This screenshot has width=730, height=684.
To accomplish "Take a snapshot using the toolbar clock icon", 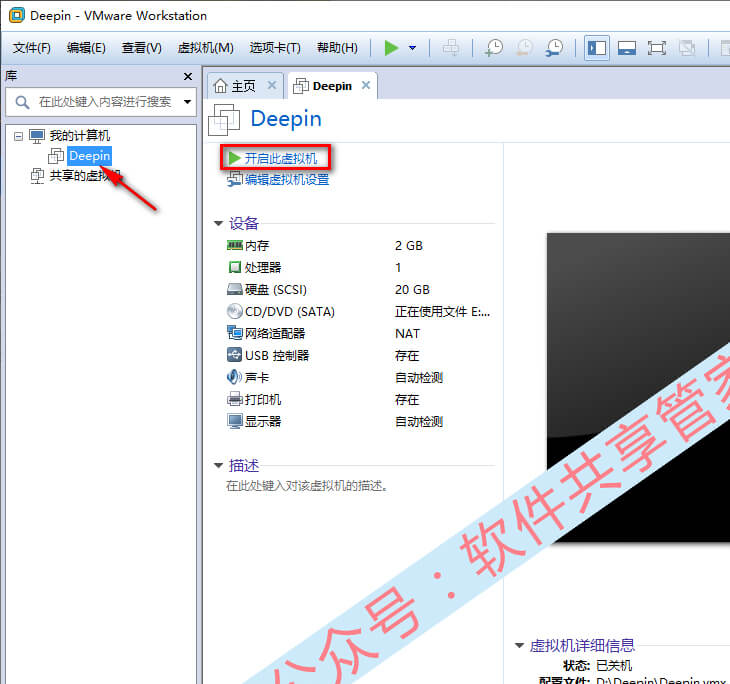I will pyautogui.click(x=494, y=47).
